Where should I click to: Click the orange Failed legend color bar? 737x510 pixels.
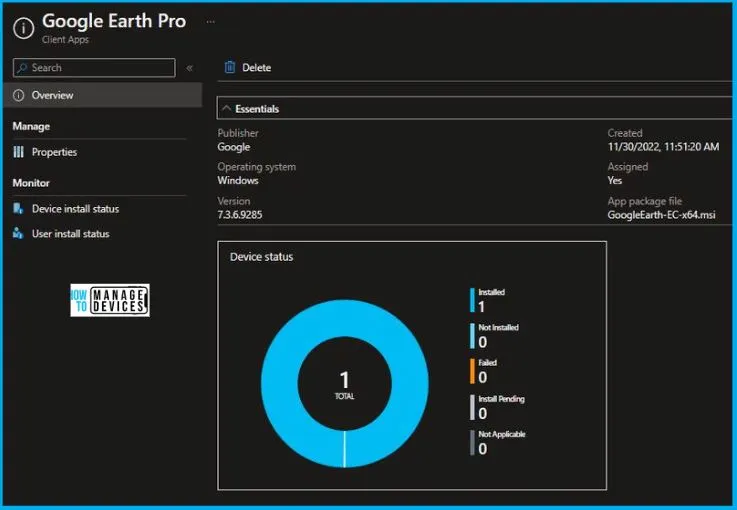472,371
